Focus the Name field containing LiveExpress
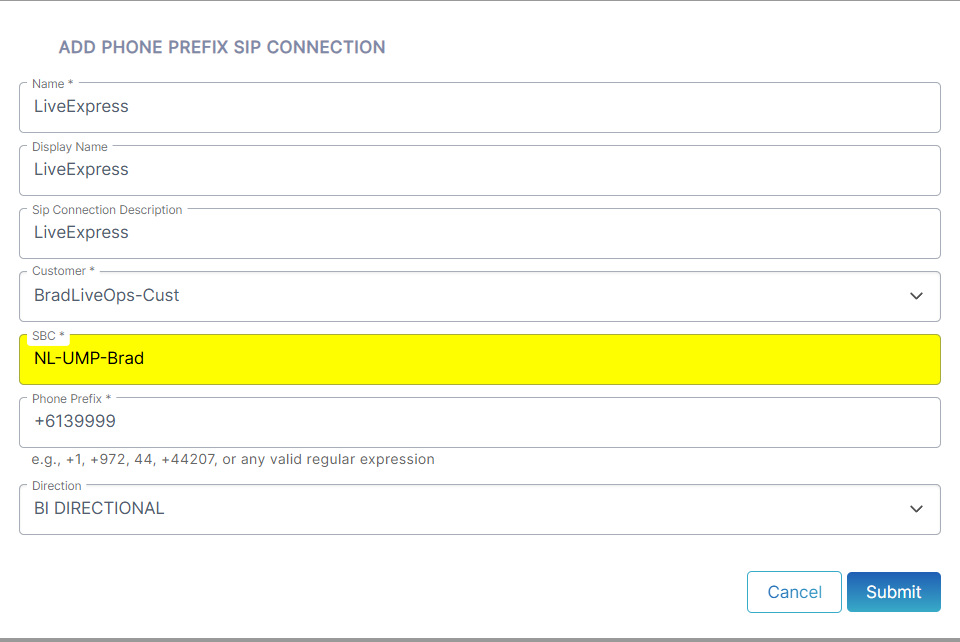 pyautogui.click(x=479, y=108)
